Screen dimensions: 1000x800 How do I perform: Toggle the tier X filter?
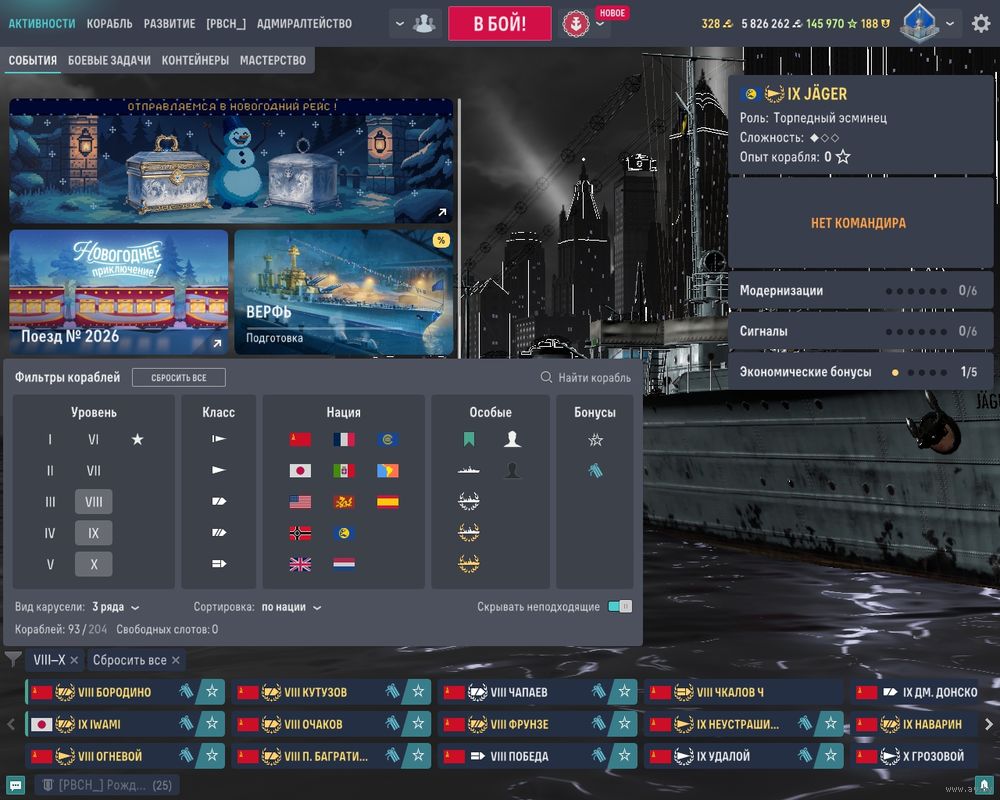[93, 564]
